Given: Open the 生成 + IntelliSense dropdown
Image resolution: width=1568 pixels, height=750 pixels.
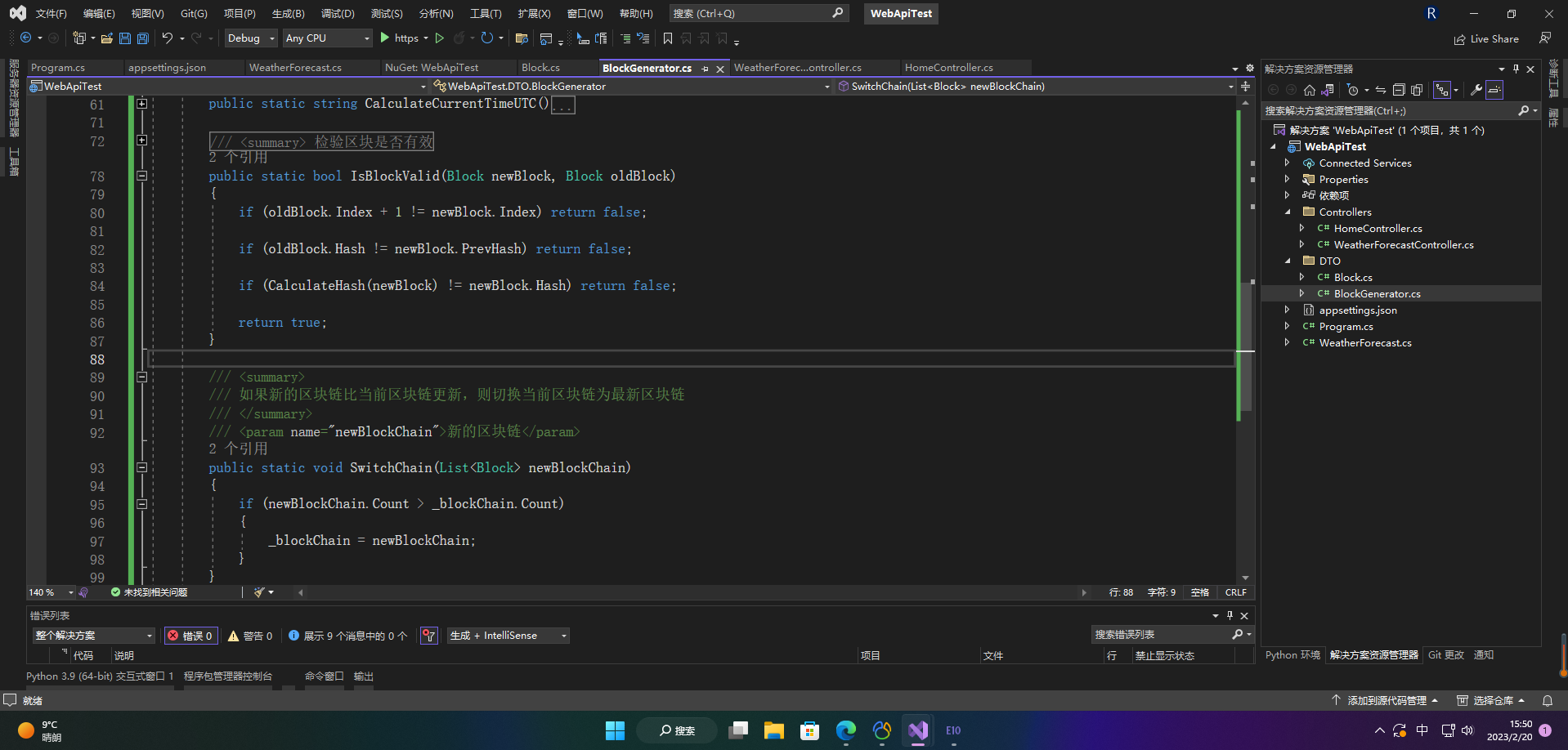Looking at the screenshot, I should pos(508,636).
